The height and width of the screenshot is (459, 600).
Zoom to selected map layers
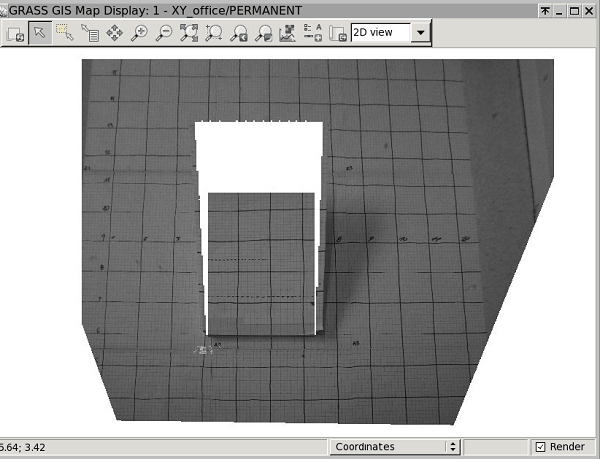pos(189,33)
